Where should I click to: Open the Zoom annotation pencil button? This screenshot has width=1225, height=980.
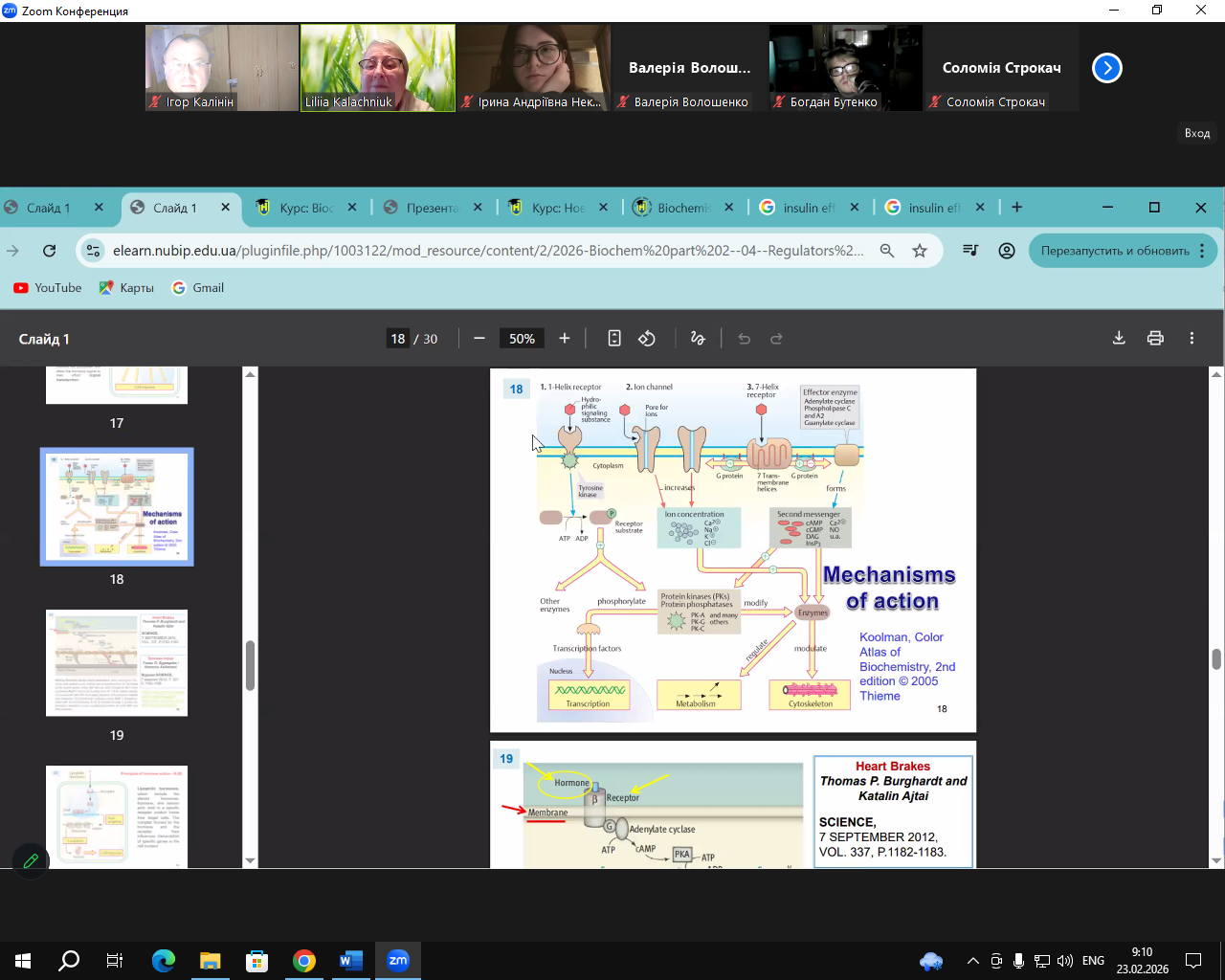tap(31, 861)
